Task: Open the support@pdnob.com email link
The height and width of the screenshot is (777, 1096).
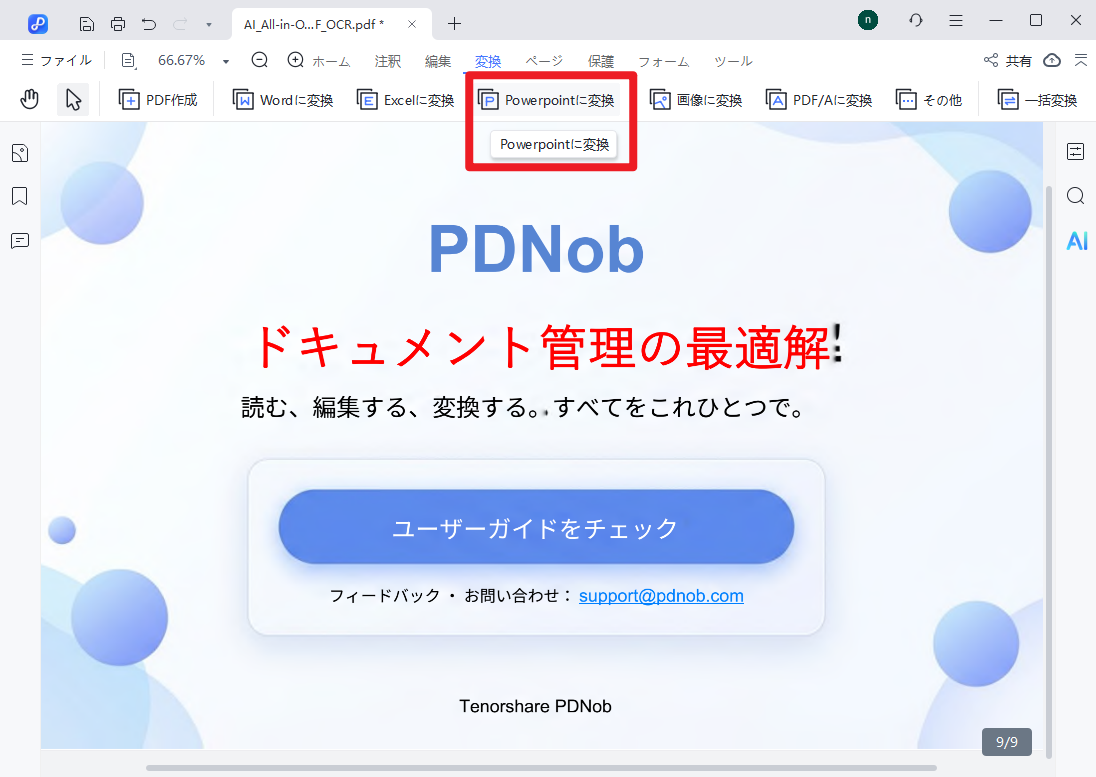Action: coord(661,595)
